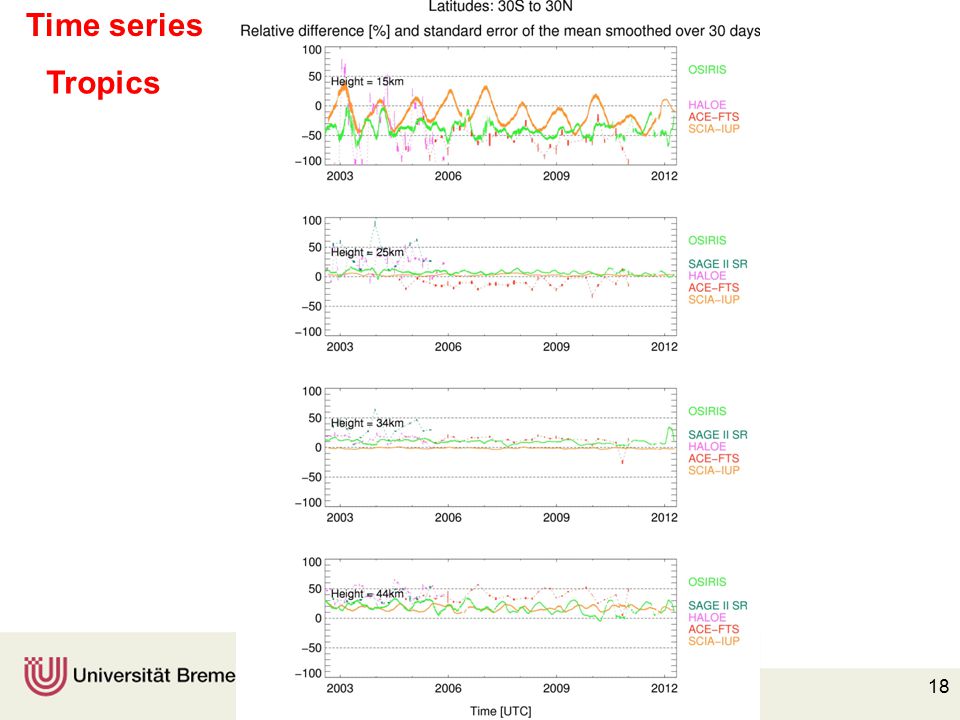
Task: Click the 2012 tick under 25km plot
Action: tap(664, 347)
